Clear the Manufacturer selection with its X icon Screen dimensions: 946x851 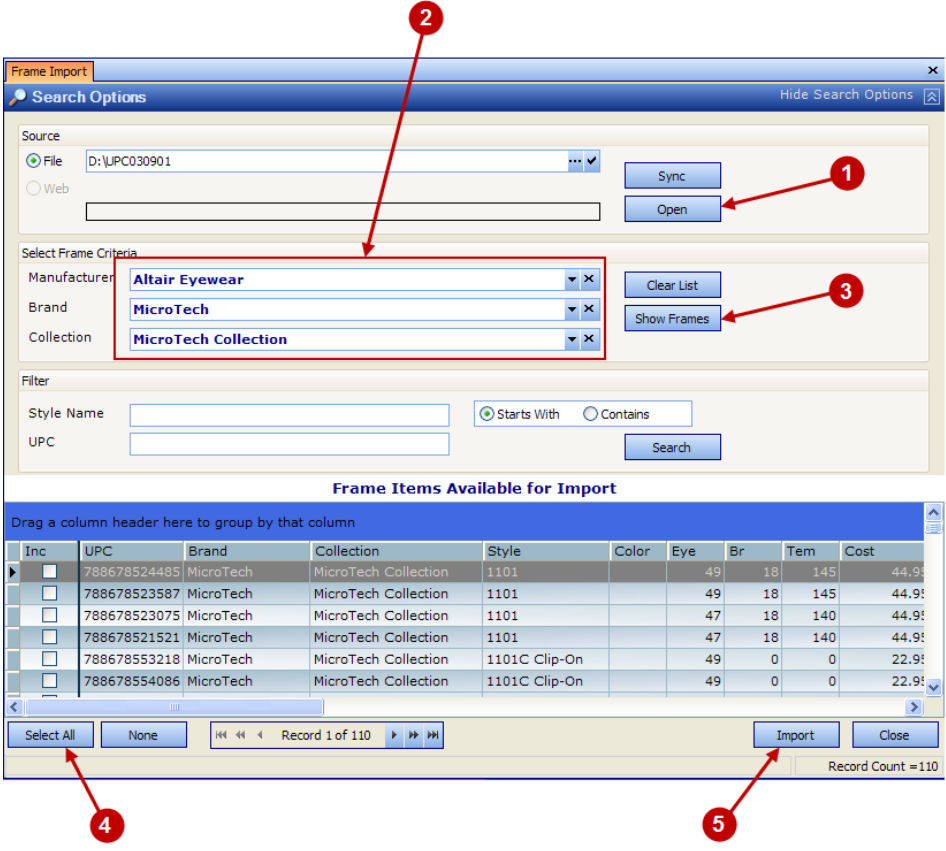click(x=589, y=279)
